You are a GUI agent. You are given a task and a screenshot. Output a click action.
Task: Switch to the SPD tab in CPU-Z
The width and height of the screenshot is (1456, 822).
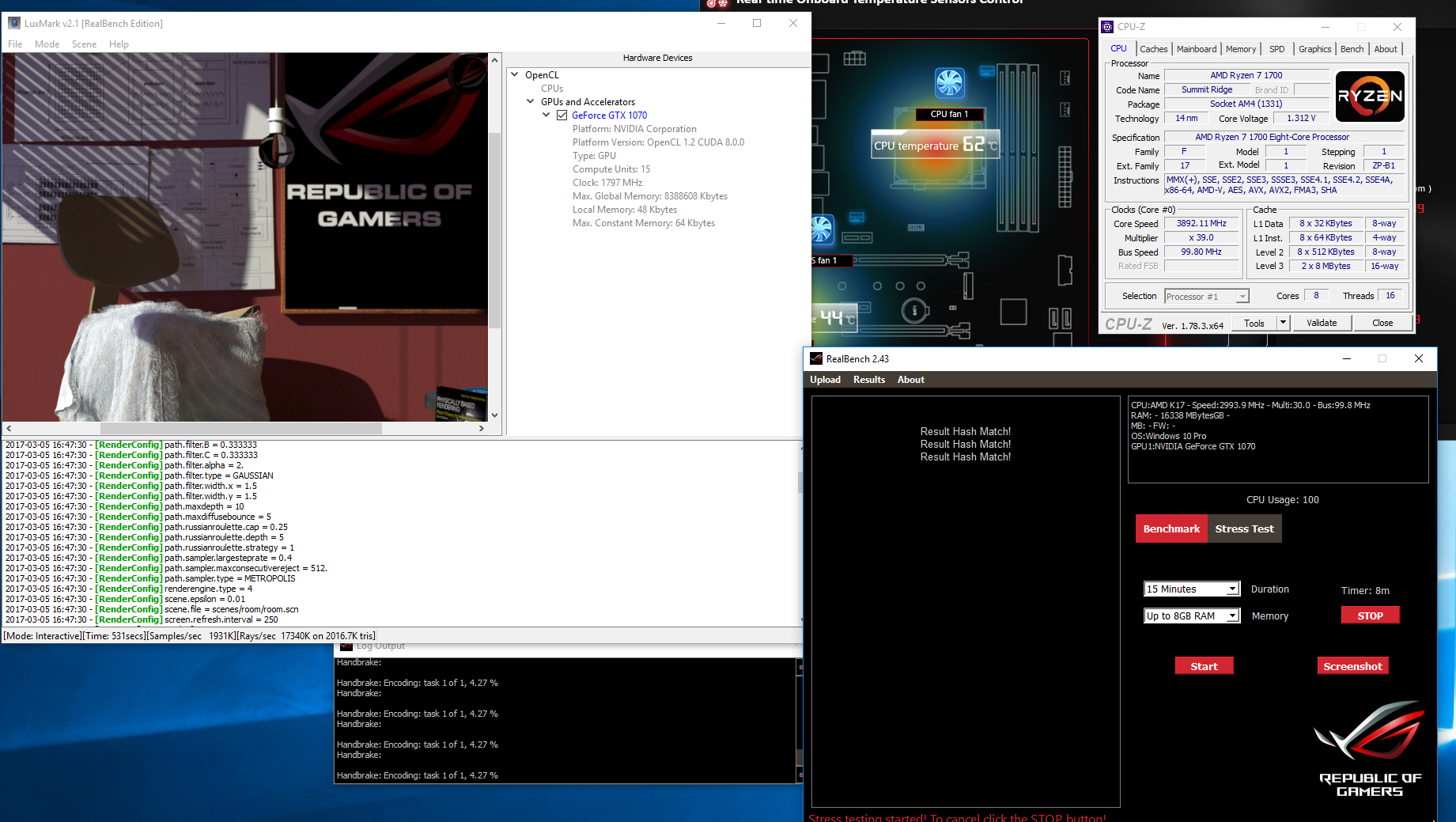pyautogui.click(x=1276, y=49)
